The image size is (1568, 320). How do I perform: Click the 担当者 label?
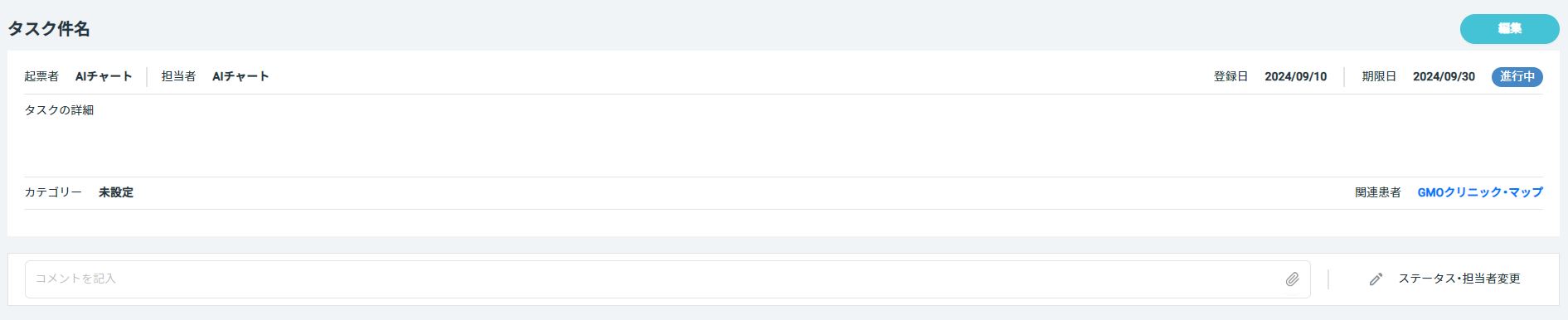(x=178, y=76)
